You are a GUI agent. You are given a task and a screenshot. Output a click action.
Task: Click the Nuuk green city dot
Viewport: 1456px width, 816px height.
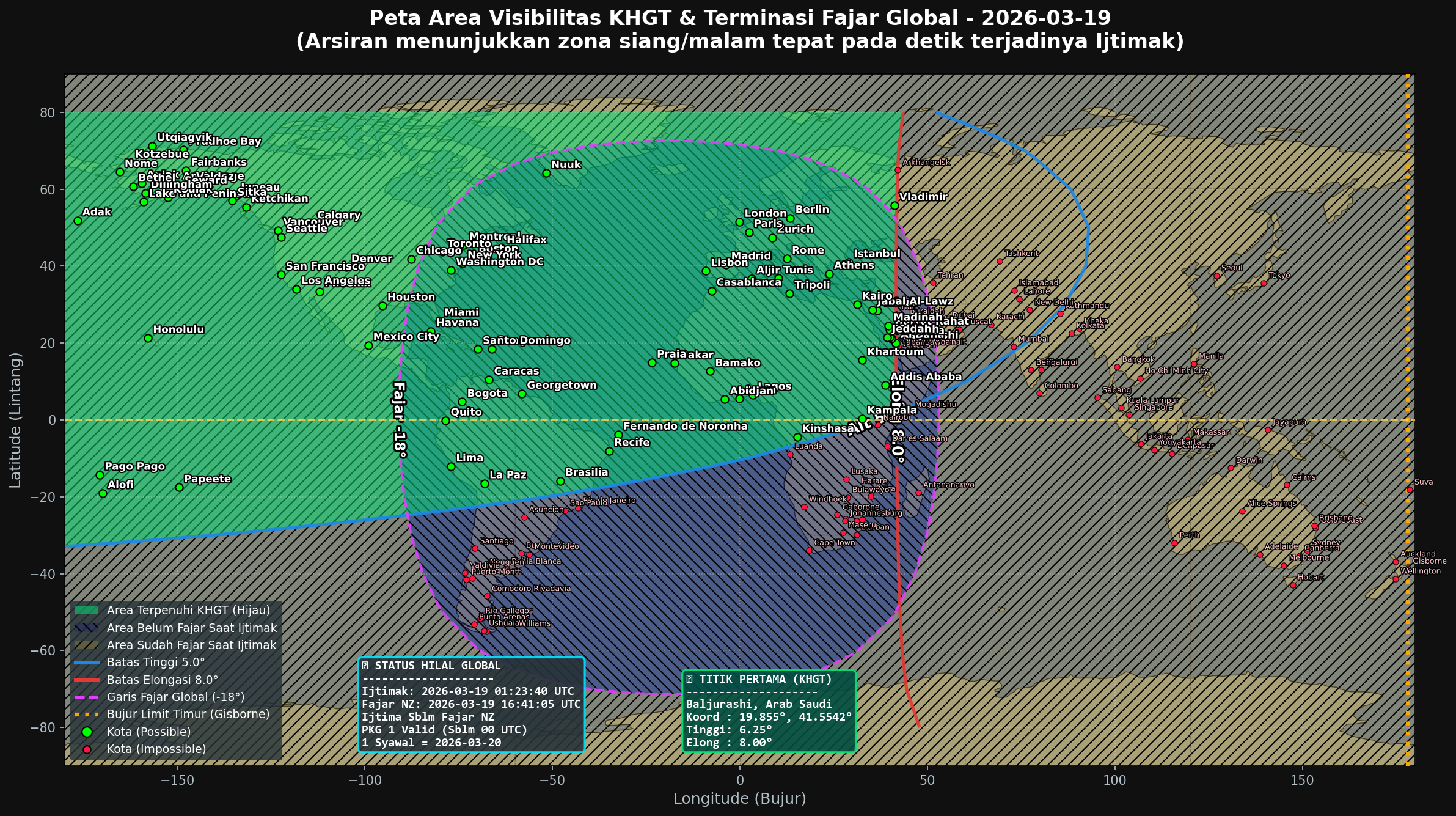click(546, 173)
